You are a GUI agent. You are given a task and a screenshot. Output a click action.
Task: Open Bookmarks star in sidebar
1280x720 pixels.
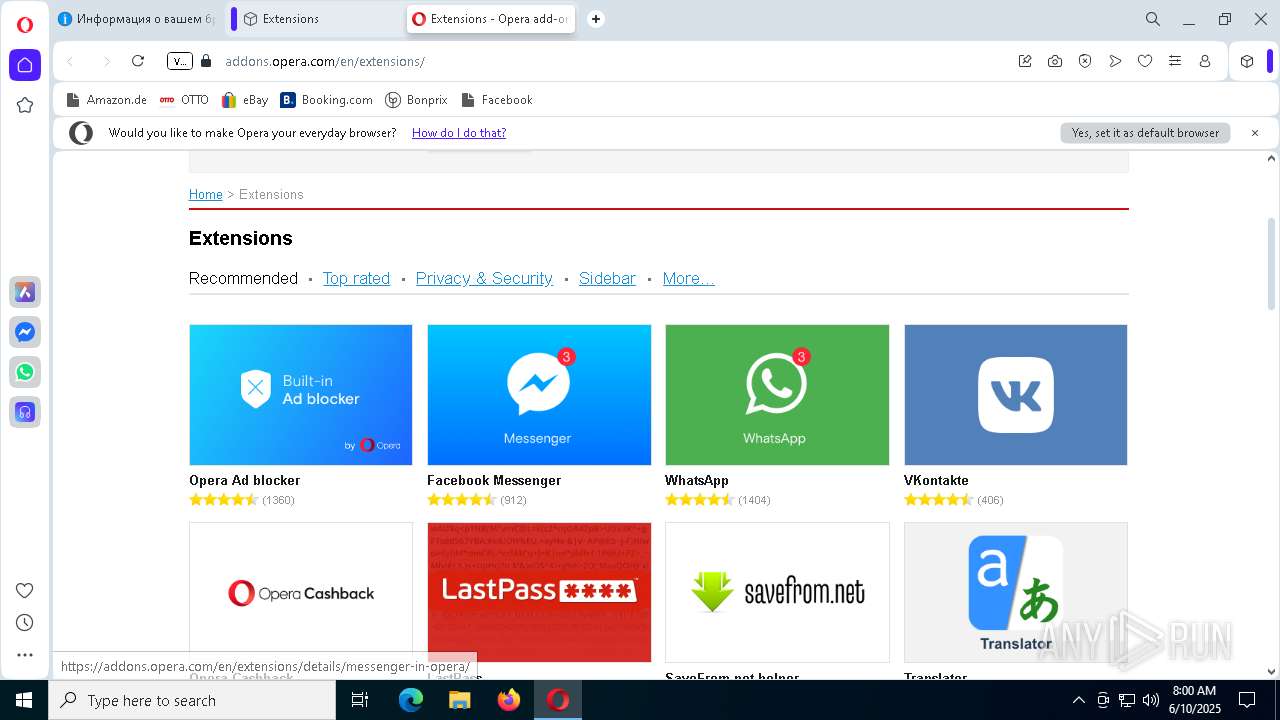25,105
